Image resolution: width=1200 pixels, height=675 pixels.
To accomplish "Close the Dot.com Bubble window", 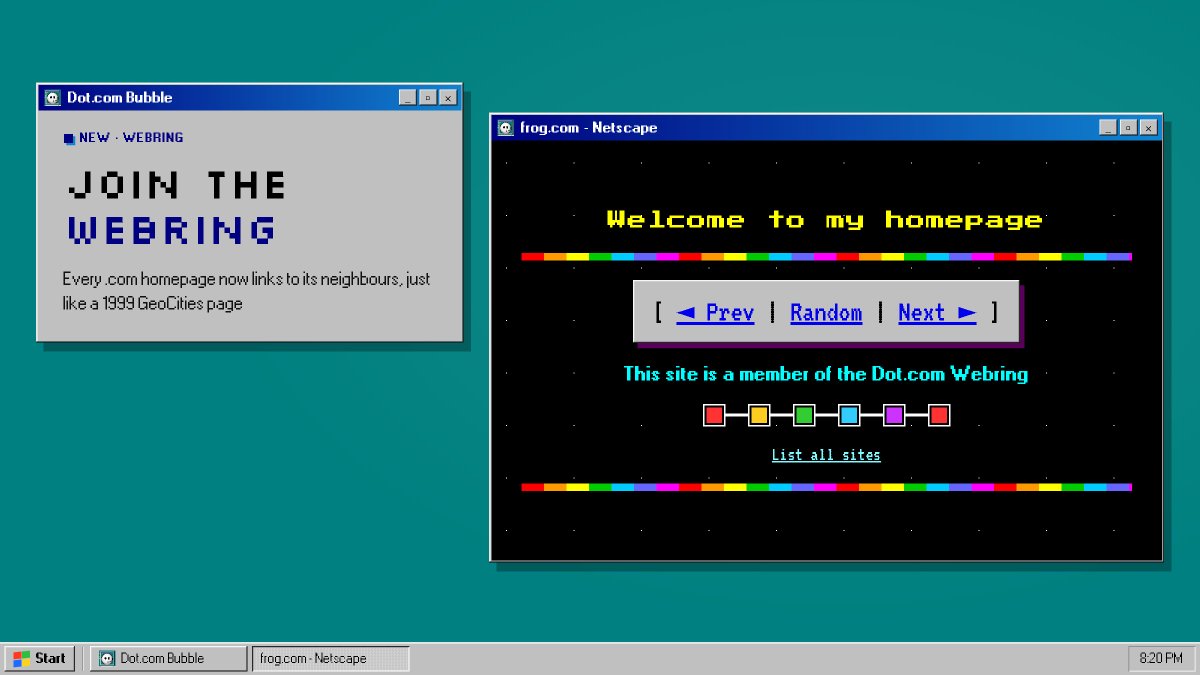I will (448, 98).
